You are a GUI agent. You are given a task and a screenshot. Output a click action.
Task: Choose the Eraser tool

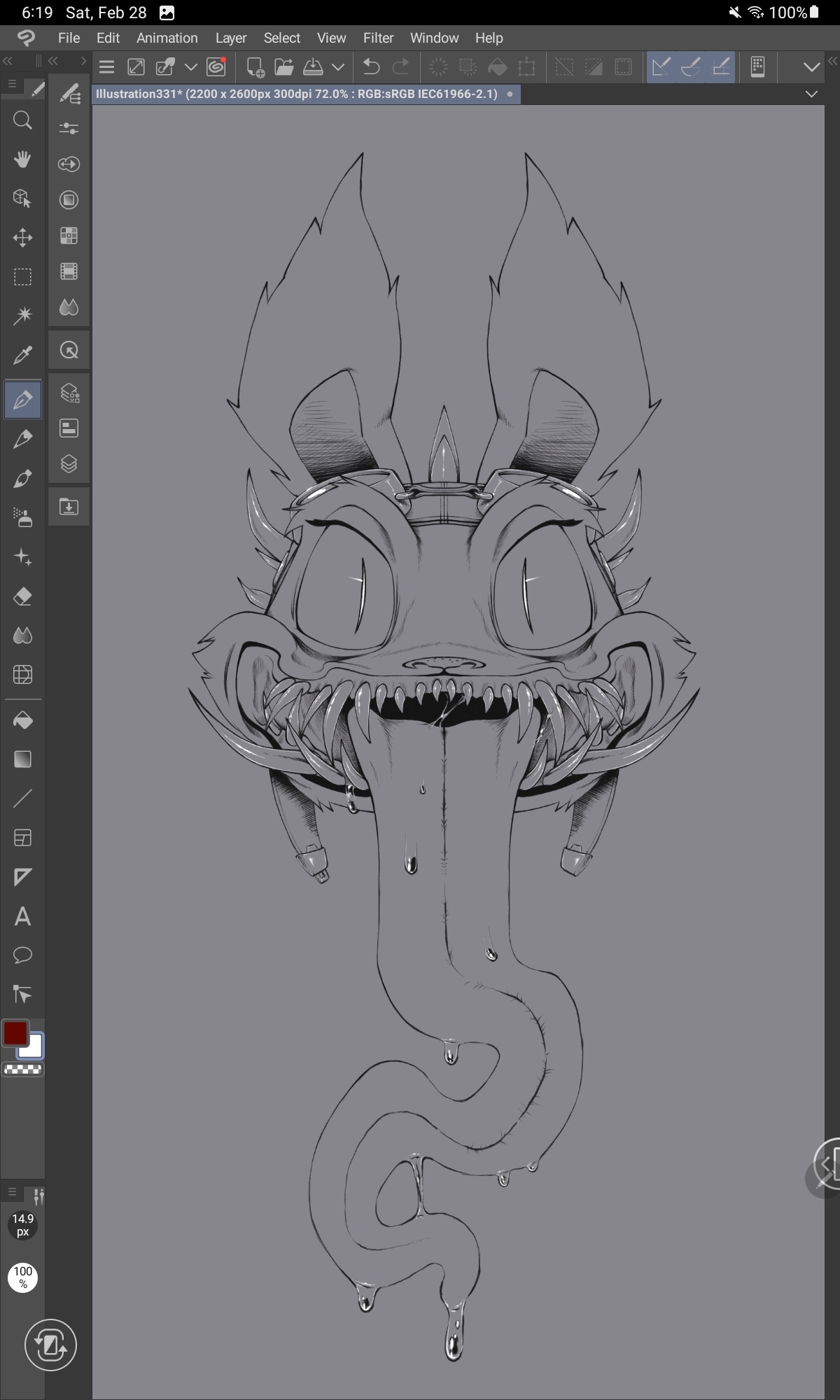coord(22,596)
